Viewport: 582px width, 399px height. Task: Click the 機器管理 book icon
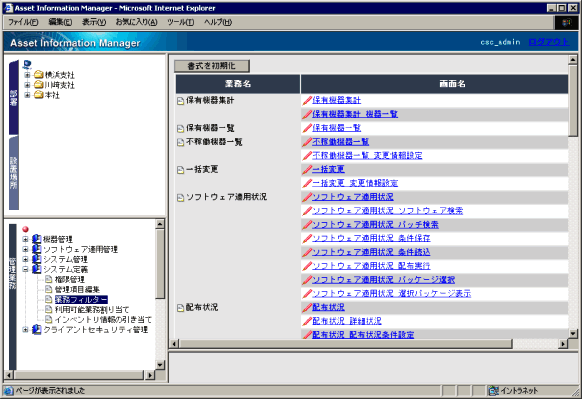pos(36,239)
